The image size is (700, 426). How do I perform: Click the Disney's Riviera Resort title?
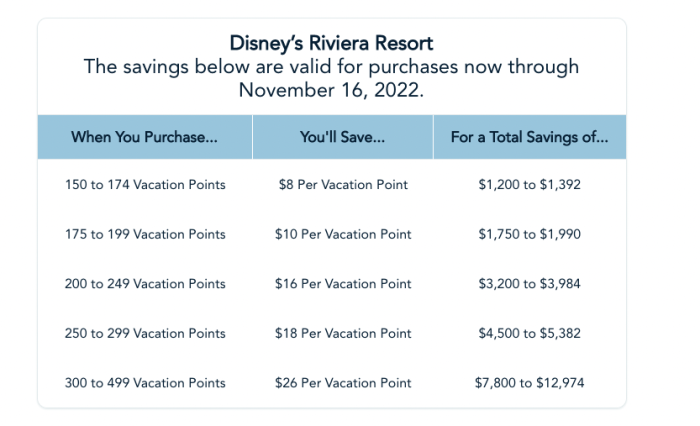click(331, 43)
